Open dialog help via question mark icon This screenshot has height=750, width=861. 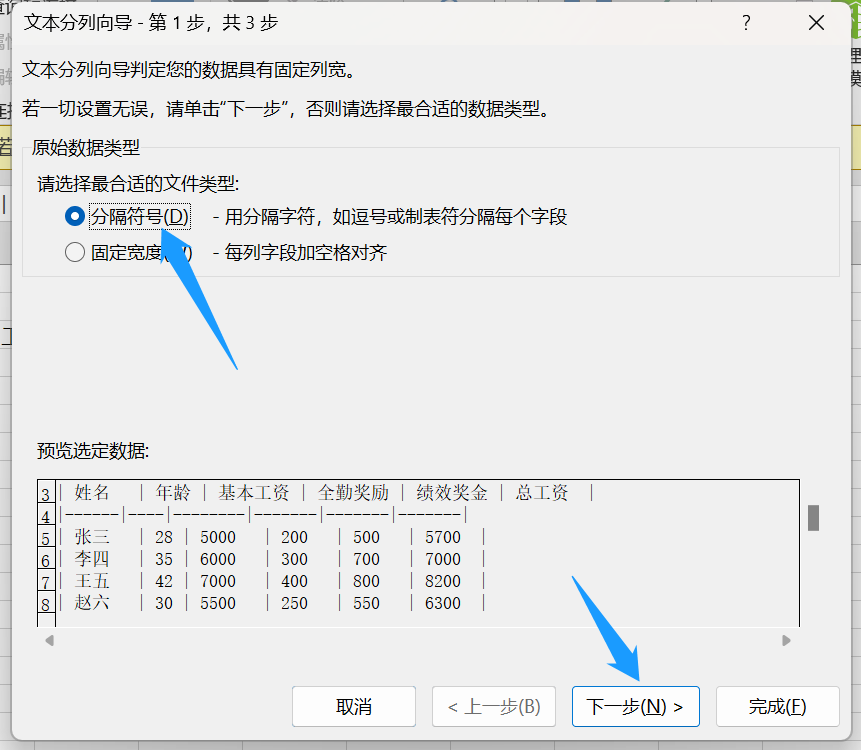coord(745,22)
